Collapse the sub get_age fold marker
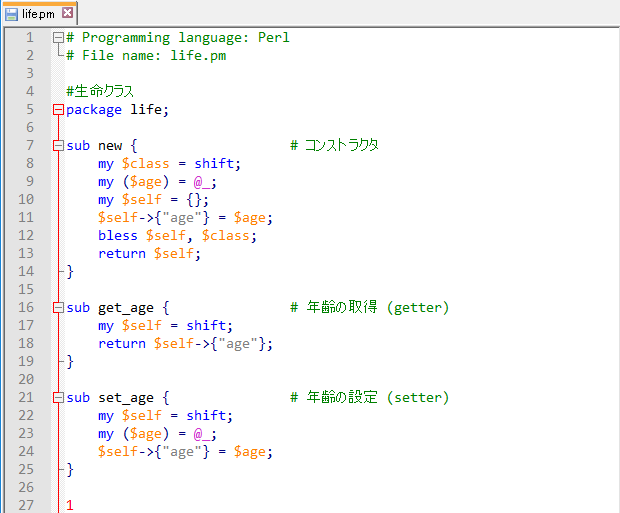 coord(59,308)
